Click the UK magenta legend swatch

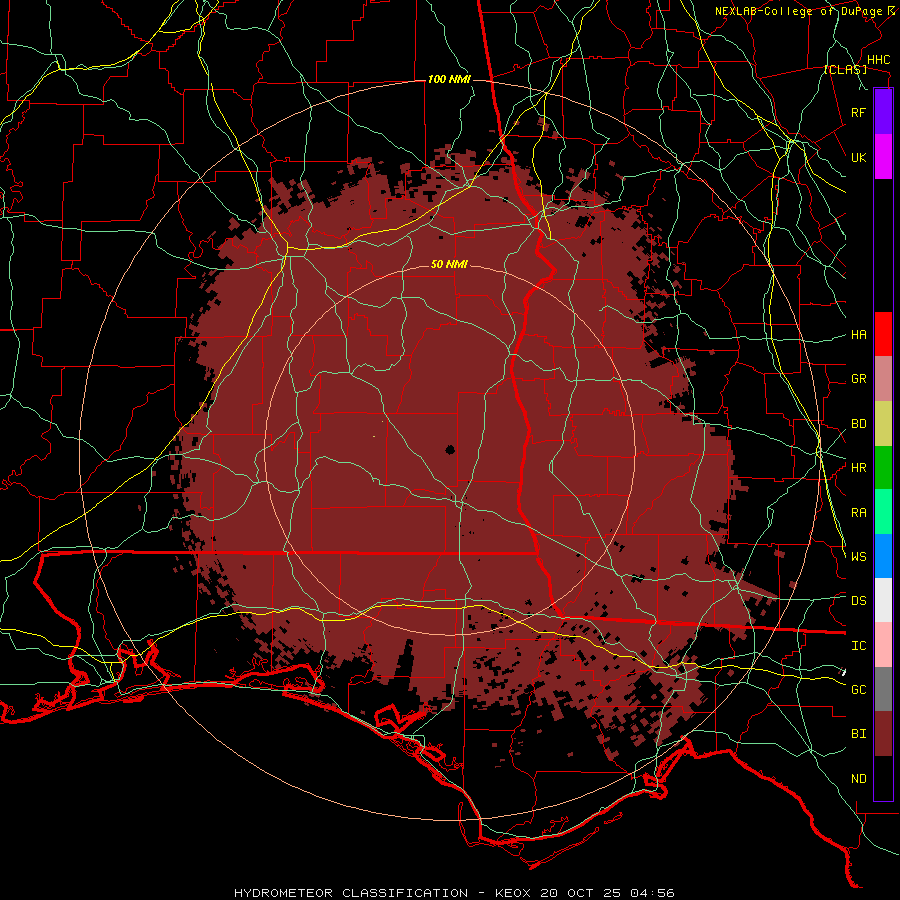coord(883,157)
